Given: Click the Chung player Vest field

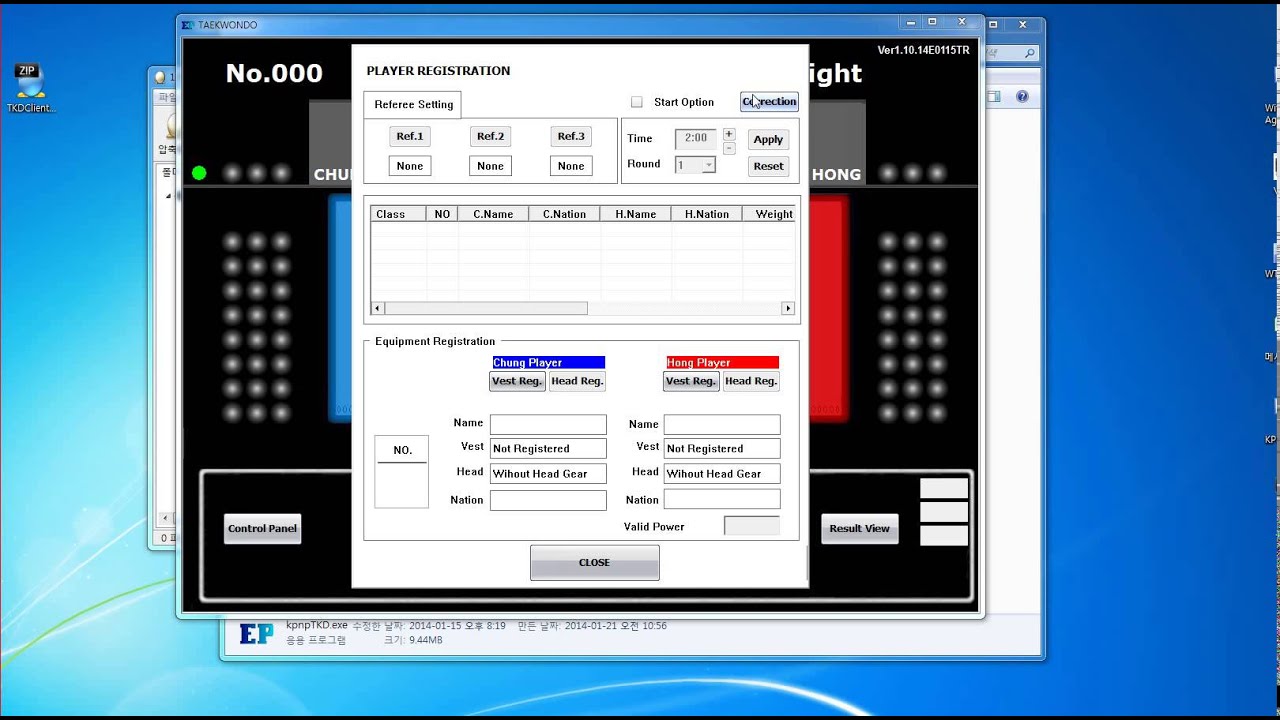Looking at the screenshot, I should (548, 449).
